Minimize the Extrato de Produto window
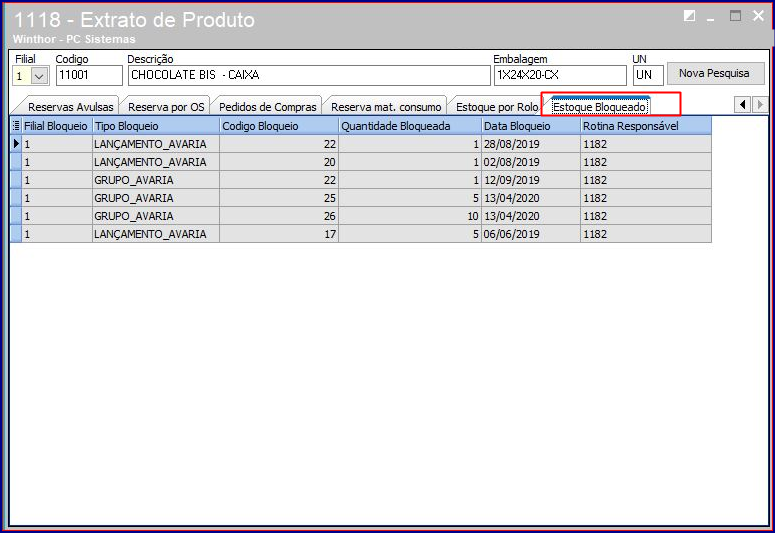Viewport: 775px width, 533px height. 711,18
